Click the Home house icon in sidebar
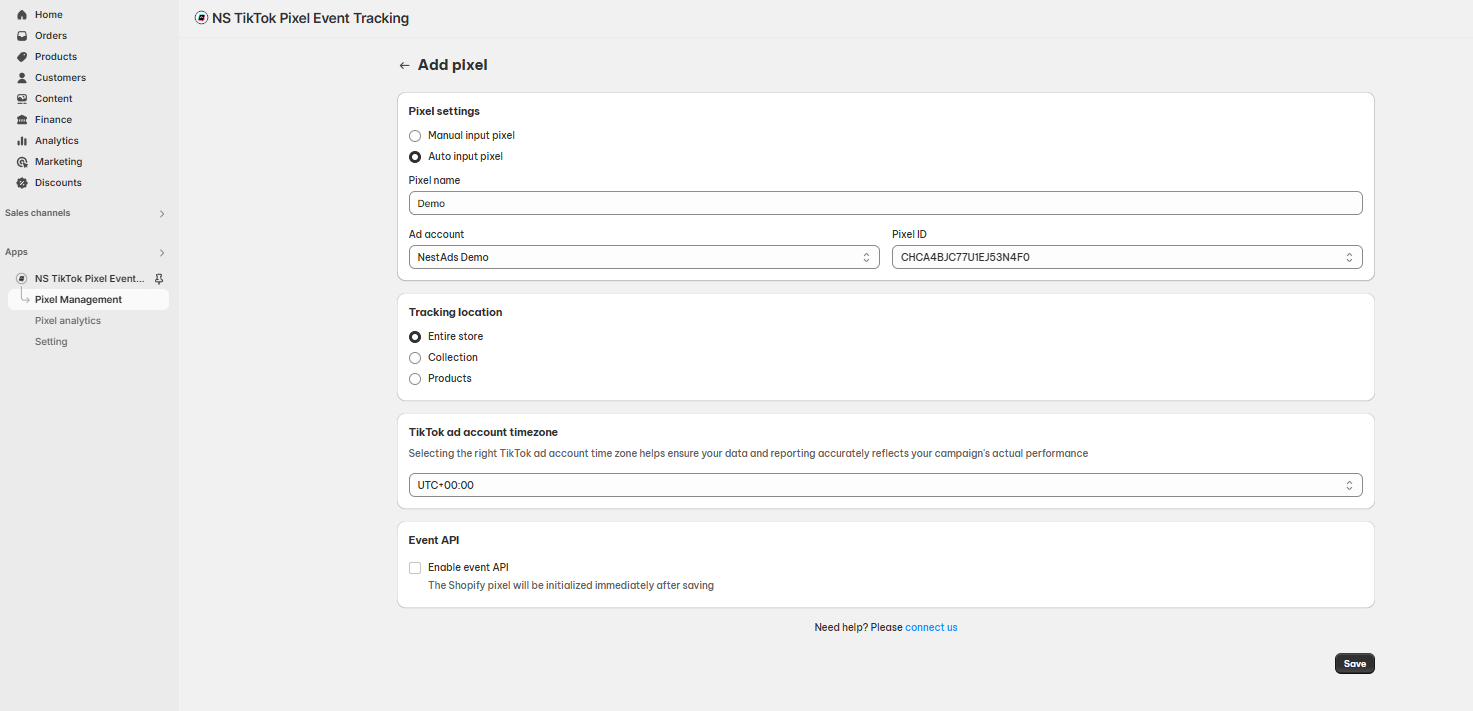 [x=22, y=15]
